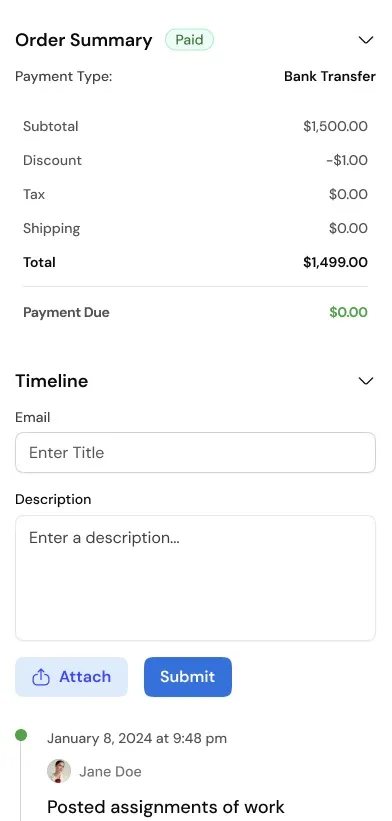Click the Order Summary heading

coord(84,40)
